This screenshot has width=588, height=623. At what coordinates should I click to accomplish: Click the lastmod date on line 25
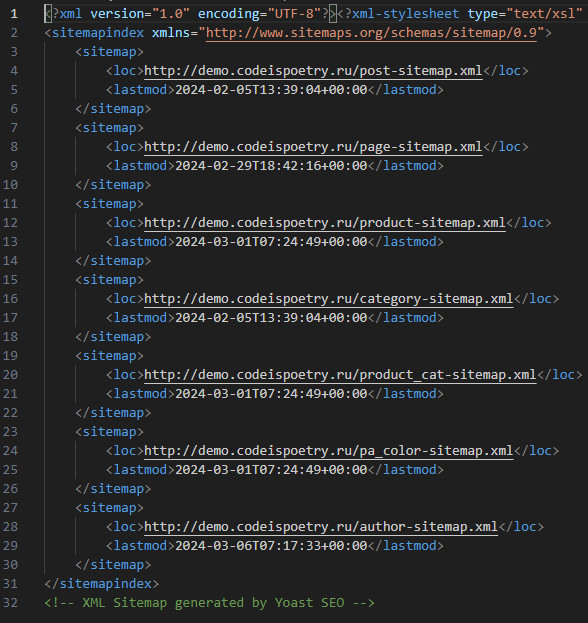point(271,470)
